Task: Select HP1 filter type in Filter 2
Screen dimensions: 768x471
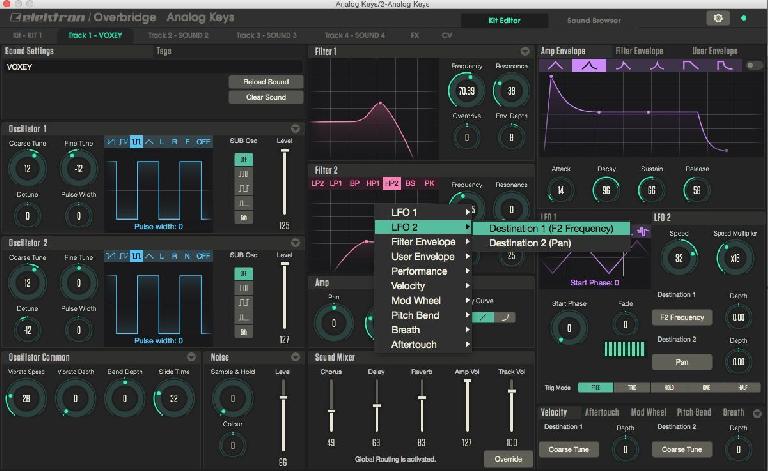Action: coord(373,183)
